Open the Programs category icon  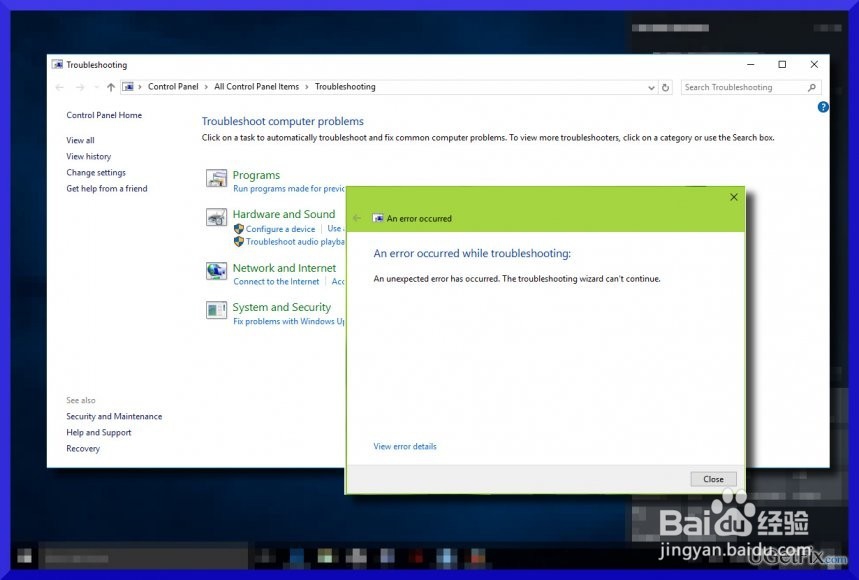point(216,179)
